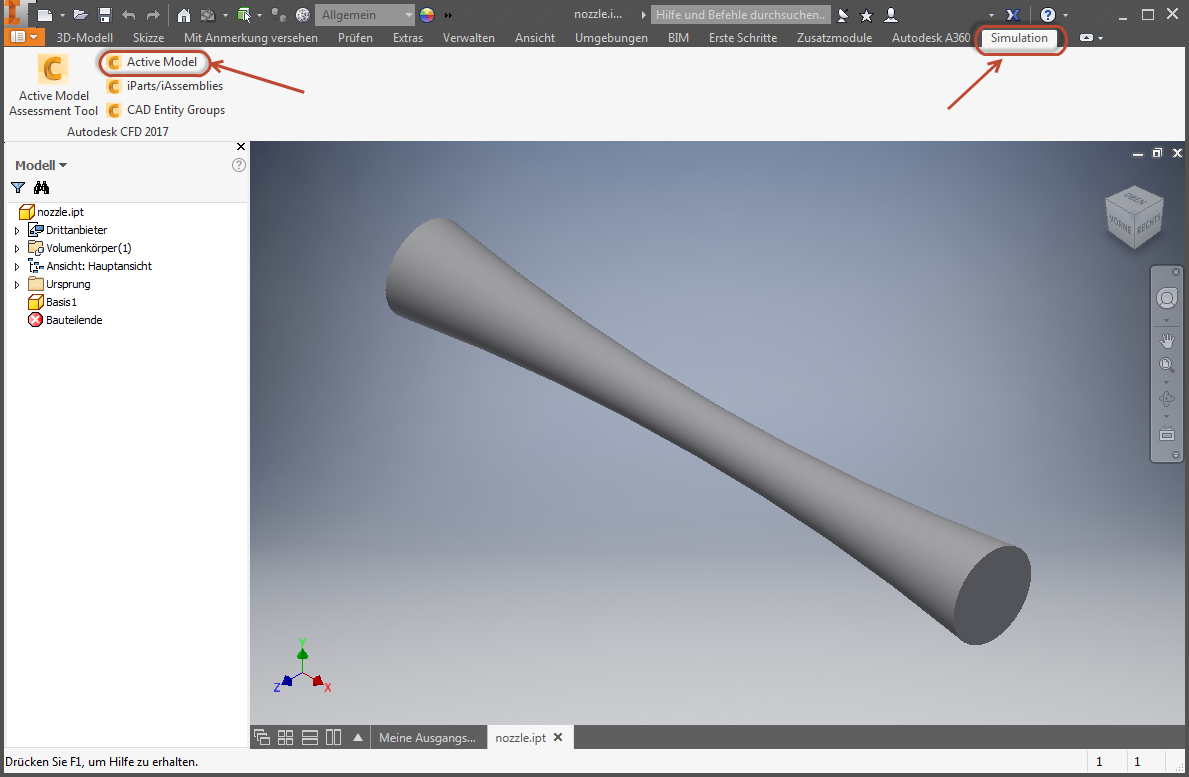Open the new file dropdown arrow
This screenshot has width=1189, height=777.
(x=62, y=15)
